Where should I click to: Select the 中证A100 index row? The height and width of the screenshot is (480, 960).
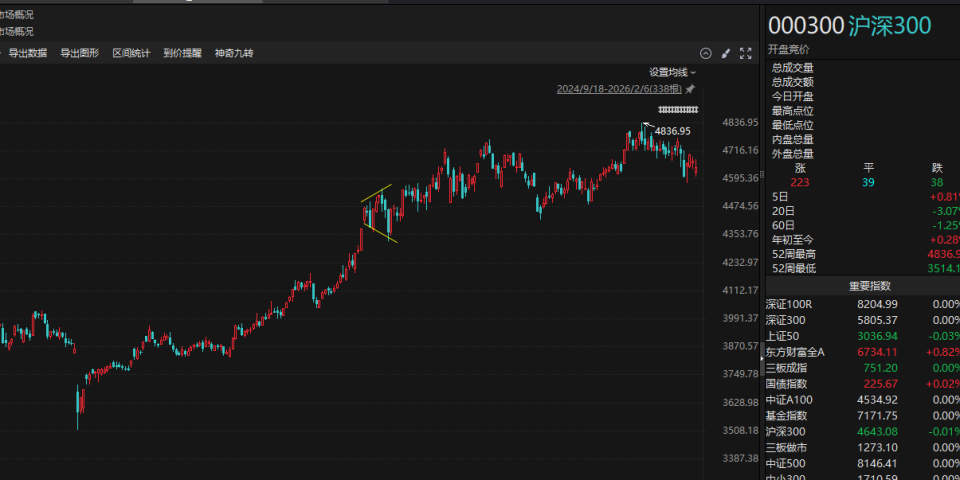coord(863,400)
